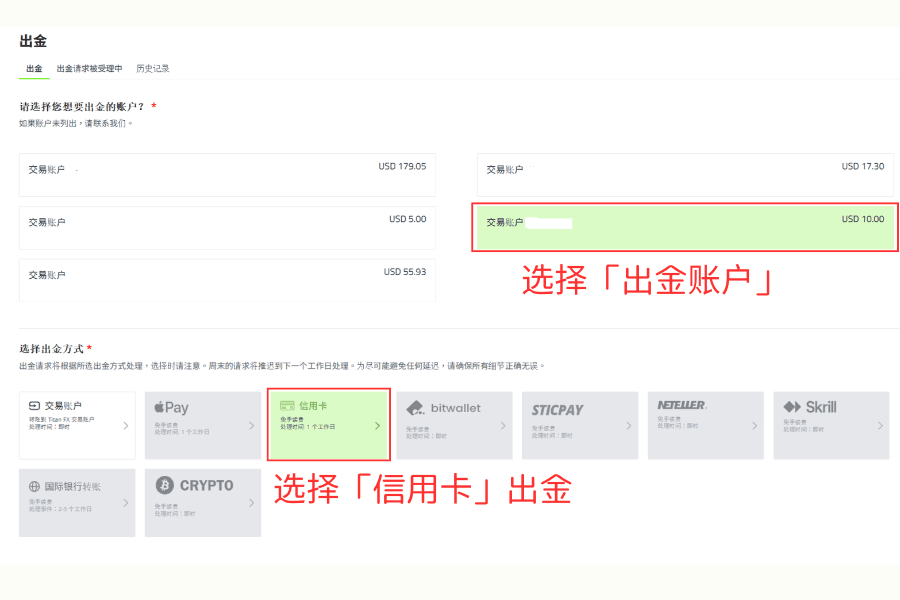Choose the USD 179.05 trading account
The width and height of the screenshot is (900, 600).
(x=227, y=174)
